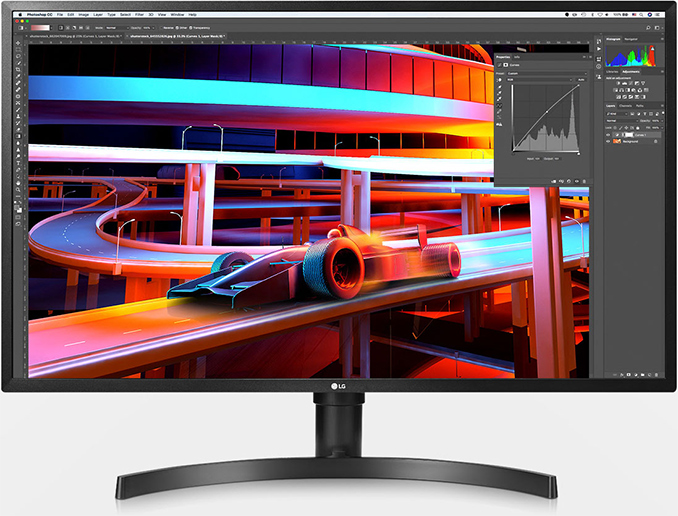Select the Type tool

(x=18, y=163)
